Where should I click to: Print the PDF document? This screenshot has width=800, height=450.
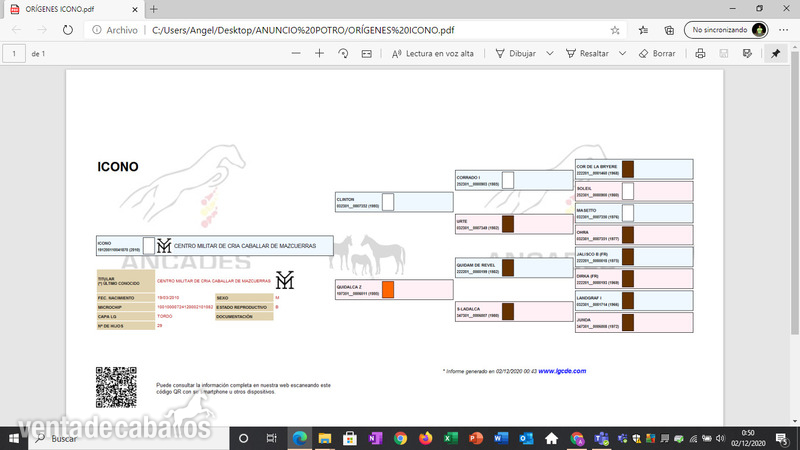point(701,53)
